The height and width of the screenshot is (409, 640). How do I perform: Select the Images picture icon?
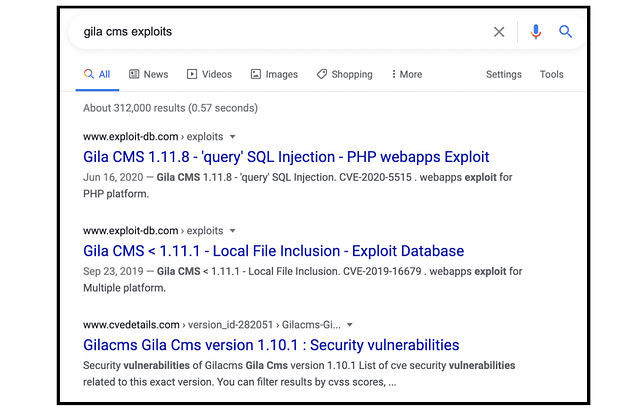click(256, 74)
